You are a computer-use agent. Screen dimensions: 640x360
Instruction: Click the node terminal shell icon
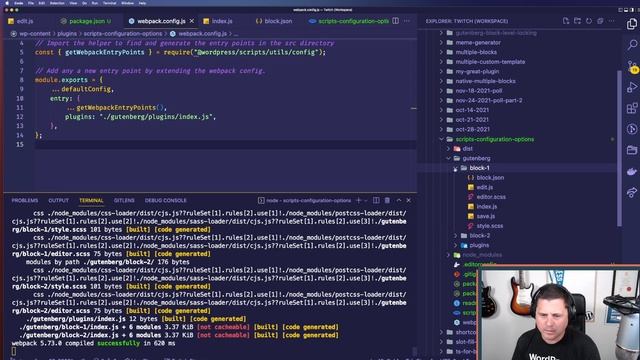click(261, 200)
